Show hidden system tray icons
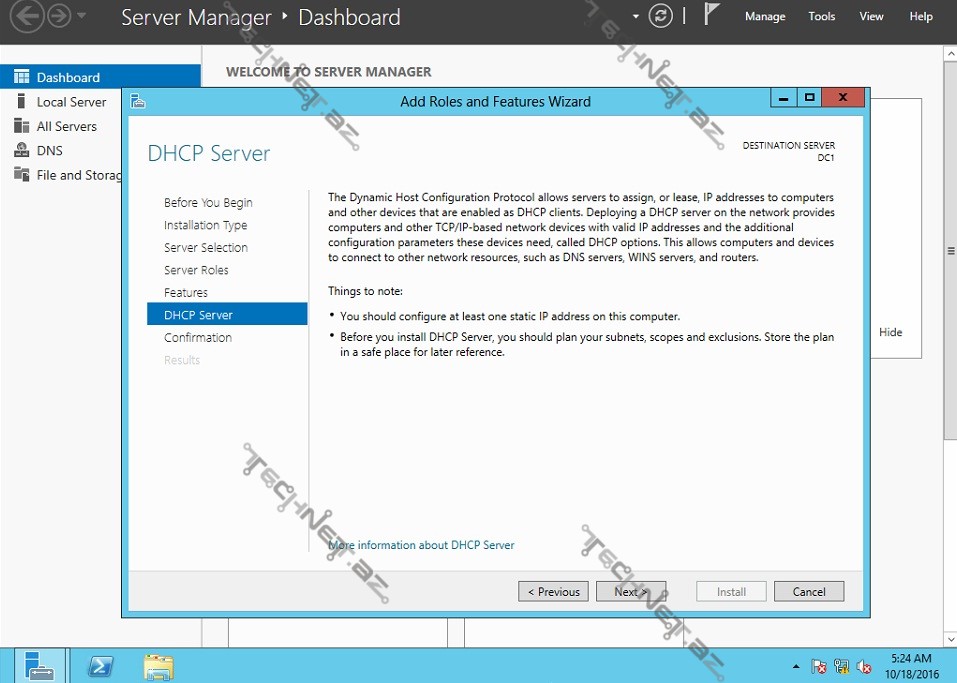957x683 pixels. tap(796, 666)
